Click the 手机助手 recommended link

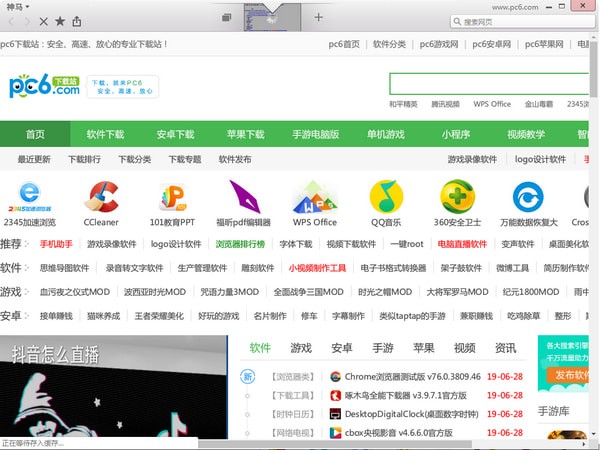coord(56,244)
